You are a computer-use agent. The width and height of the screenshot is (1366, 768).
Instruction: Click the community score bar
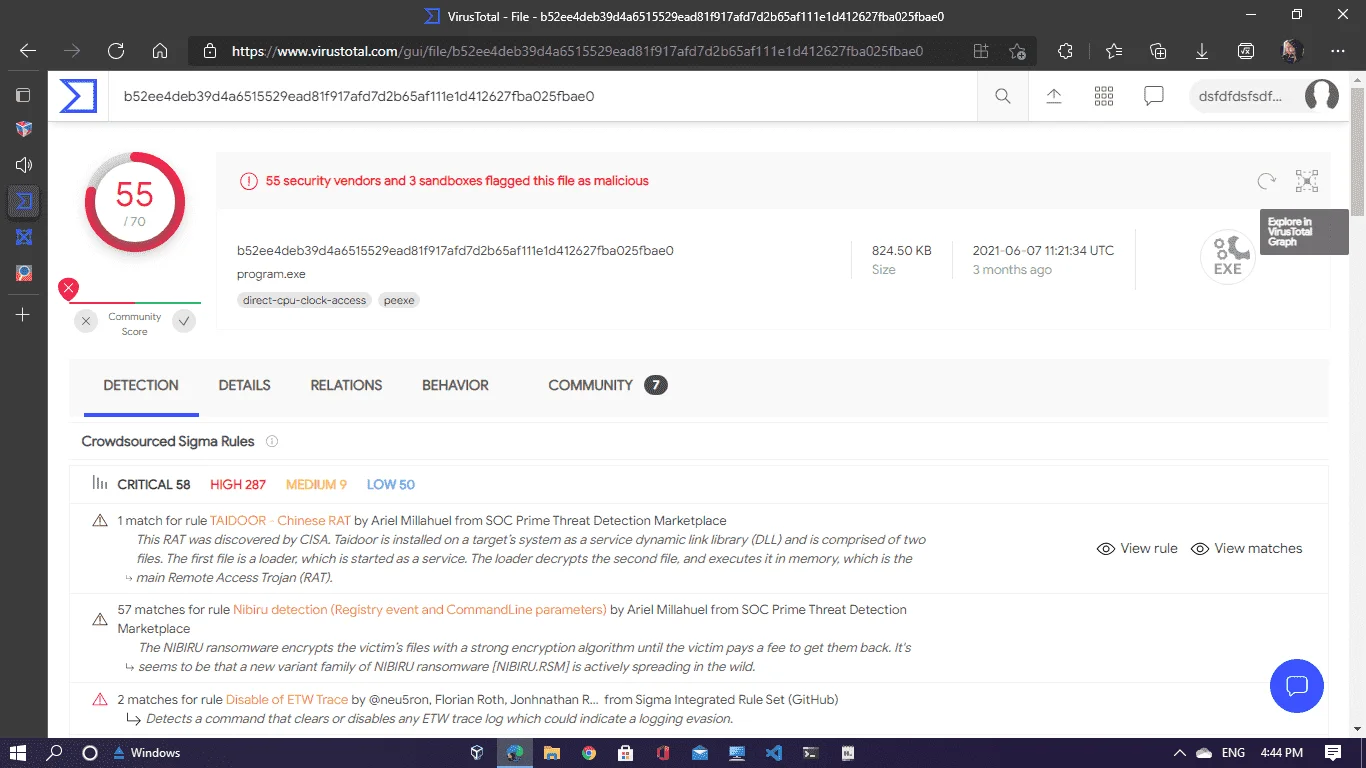pos(135,303)
